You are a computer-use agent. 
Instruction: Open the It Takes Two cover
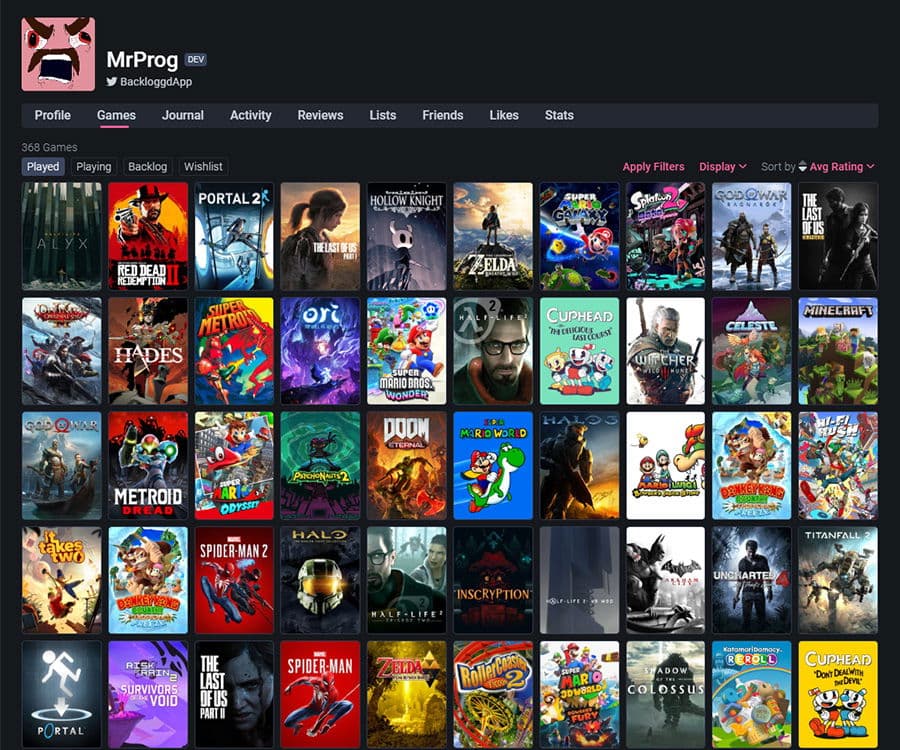coord(61,581)
